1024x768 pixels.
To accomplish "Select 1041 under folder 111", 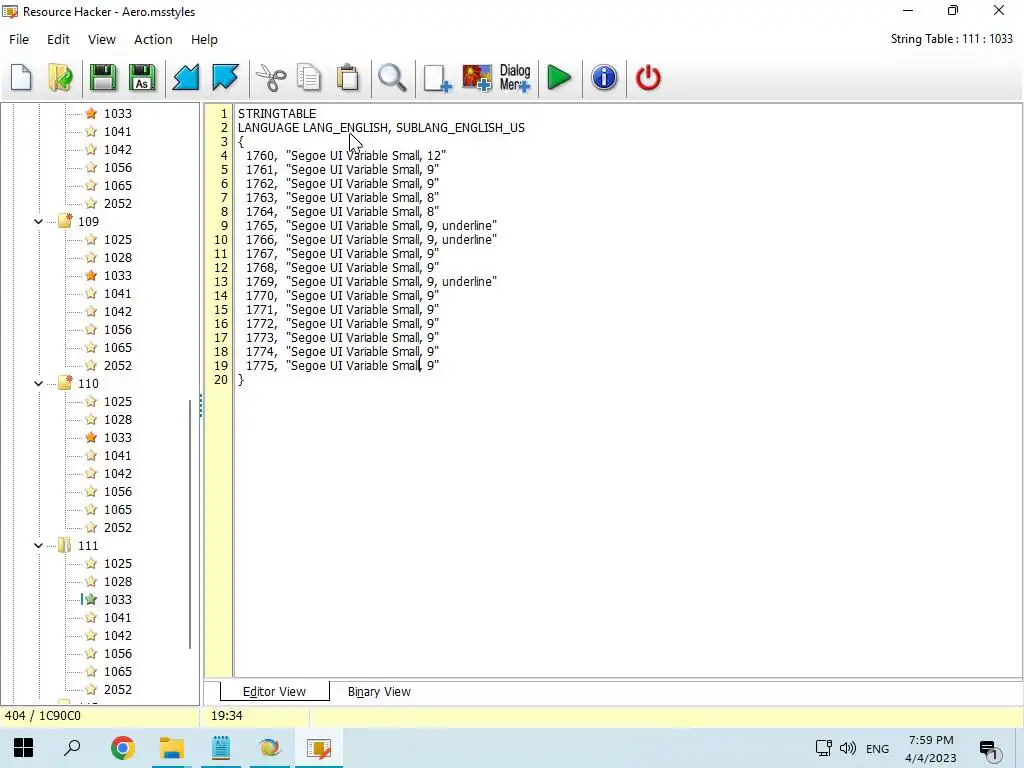I will click(x=118, y=618).
